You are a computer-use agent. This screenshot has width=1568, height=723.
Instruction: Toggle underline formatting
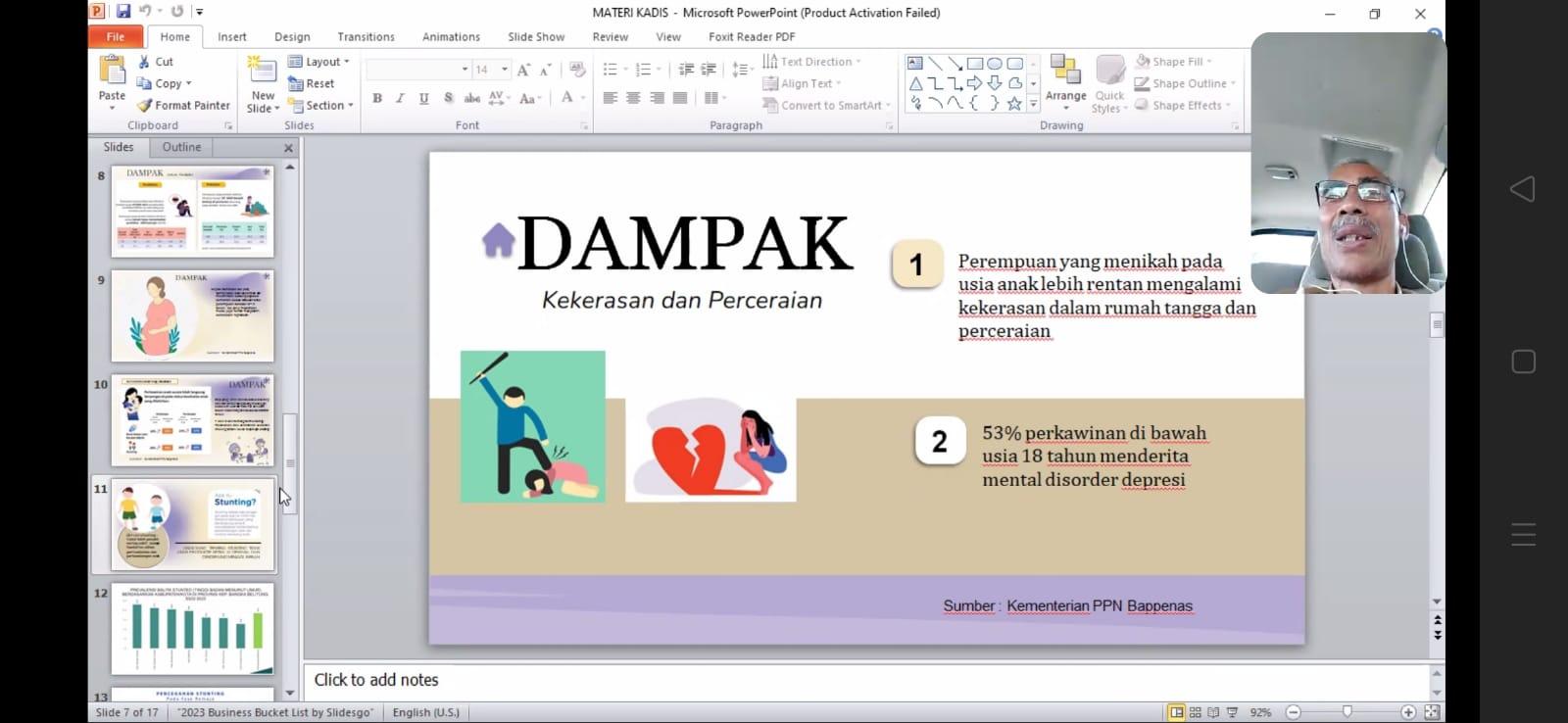point(423,98)
